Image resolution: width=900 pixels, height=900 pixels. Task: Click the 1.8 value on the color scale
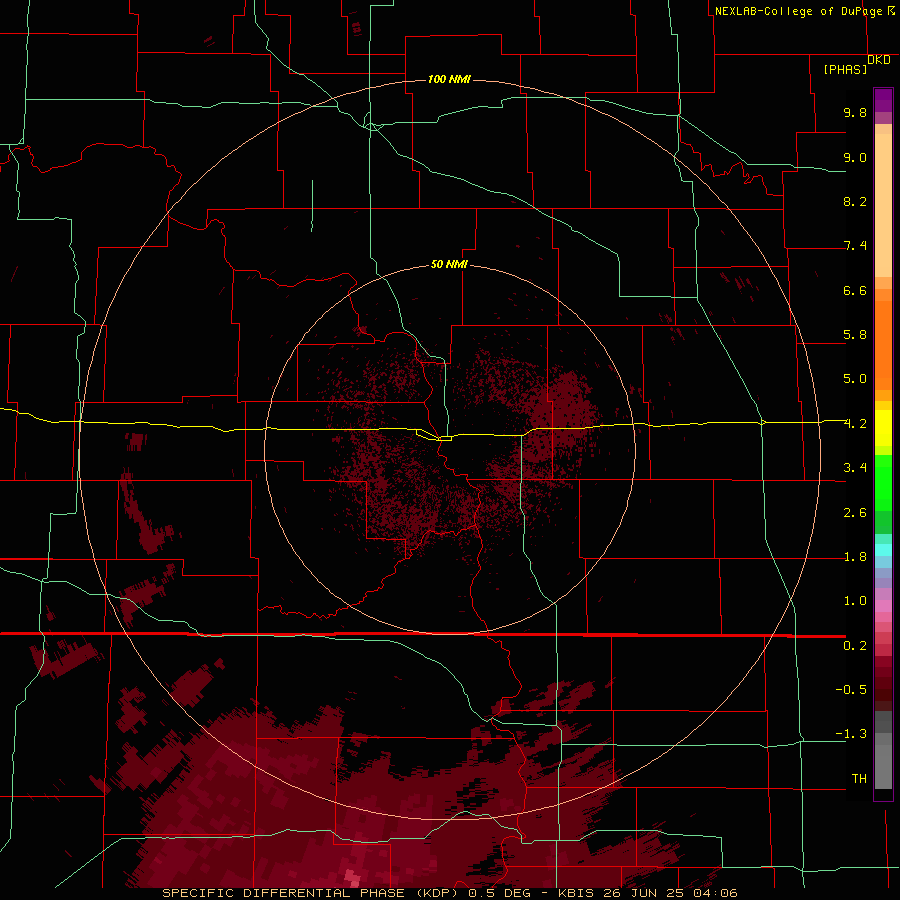coord(855,557)
